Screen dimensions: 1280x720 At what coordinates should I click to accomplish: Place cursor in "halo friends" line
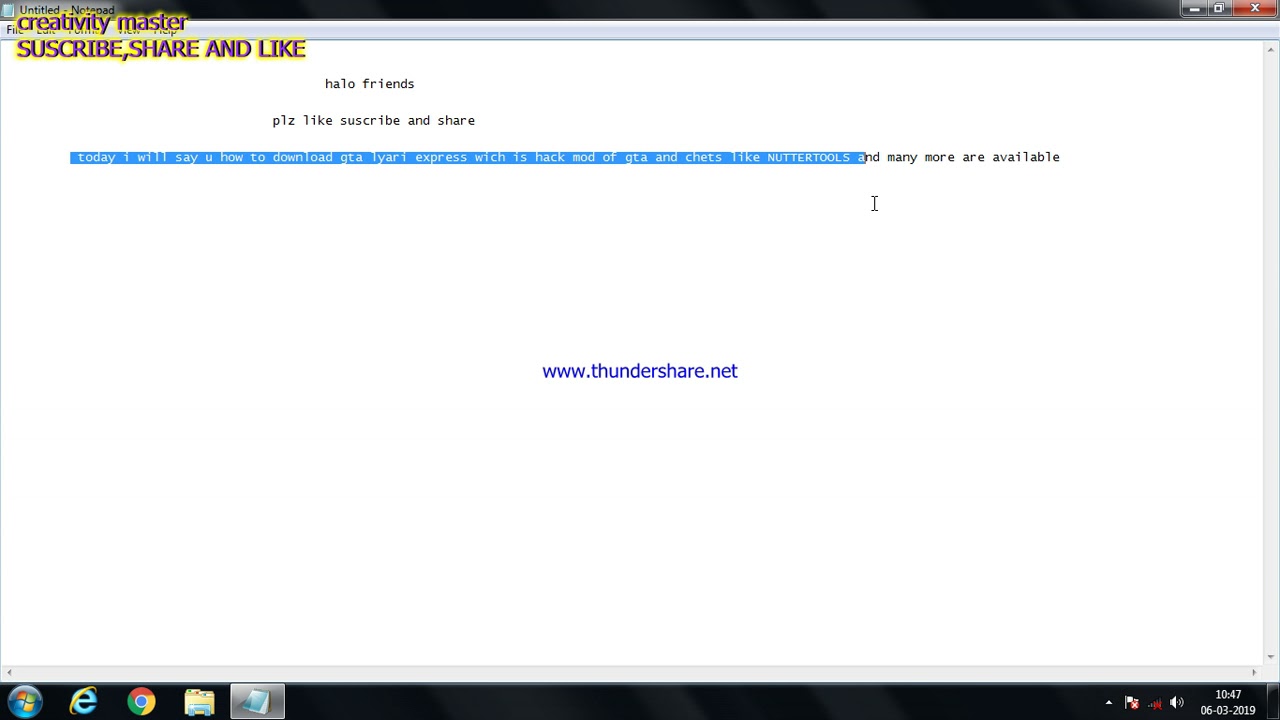click(x=369, y=84)
